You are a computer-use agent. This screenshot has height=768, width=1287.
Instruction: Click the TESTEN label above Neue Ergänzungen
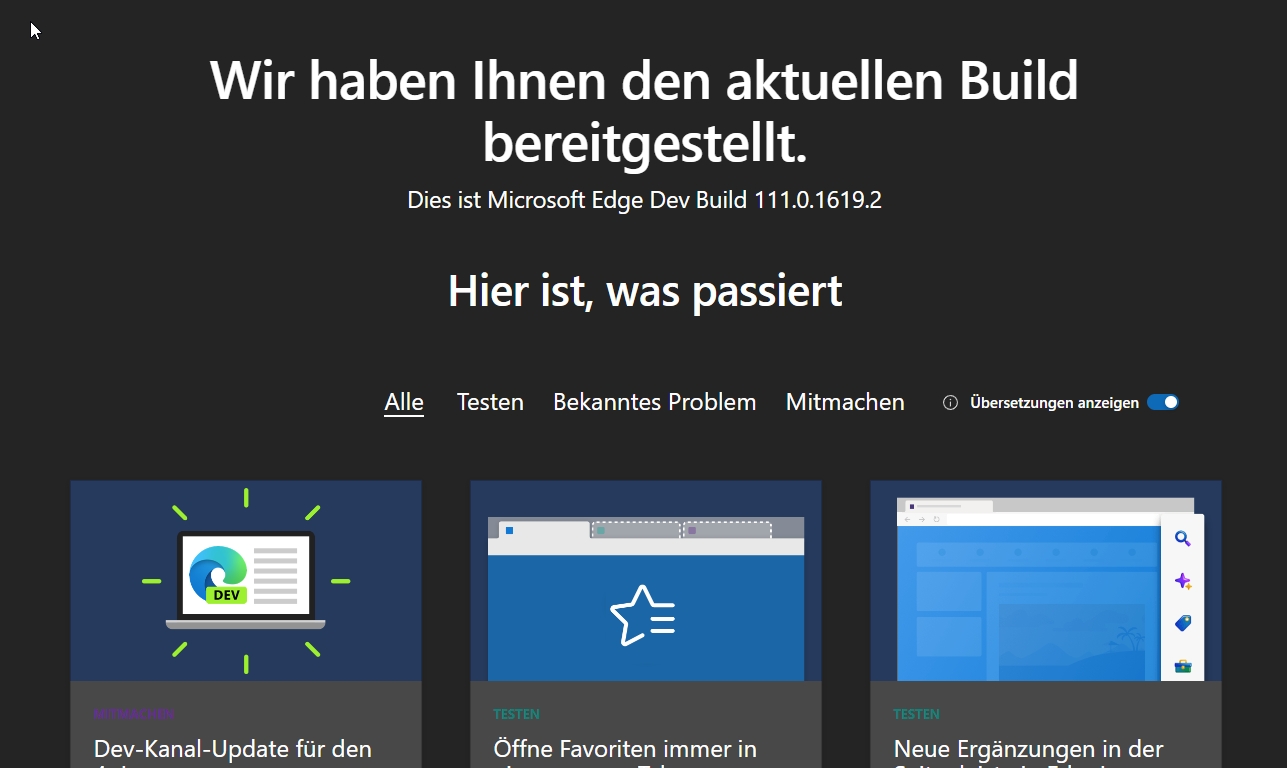click(x=916, y=714)
